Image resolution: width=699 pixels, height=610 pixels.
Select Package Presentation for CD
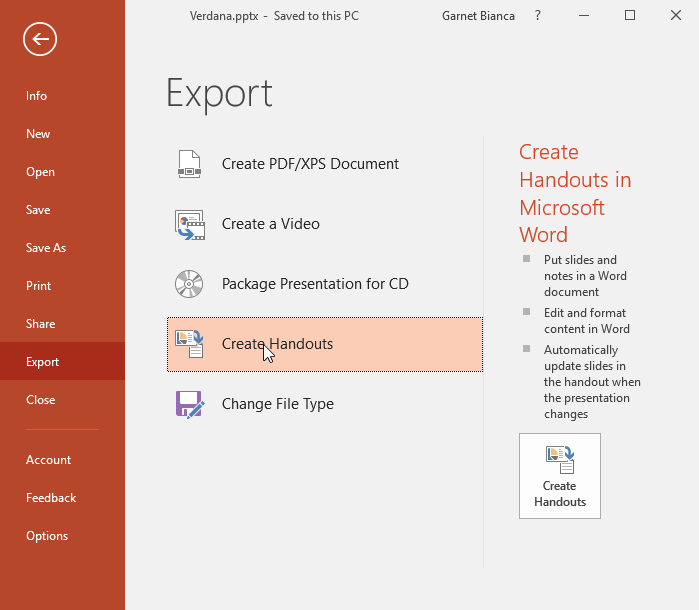325,284
